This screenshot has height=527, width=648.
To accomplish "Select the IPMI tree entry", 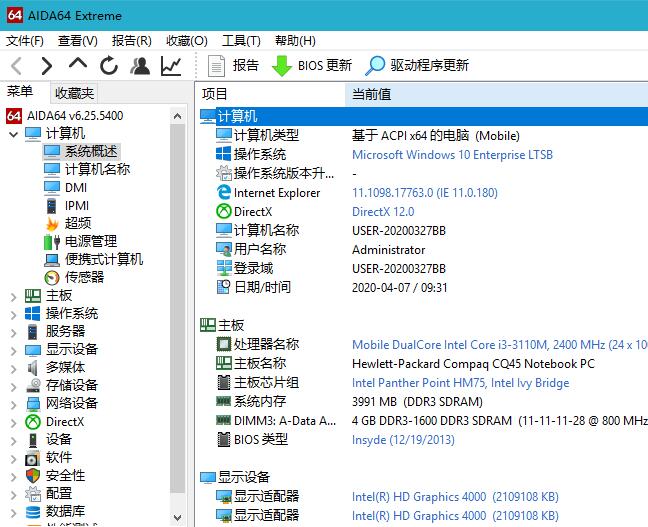I will point(66,206).
